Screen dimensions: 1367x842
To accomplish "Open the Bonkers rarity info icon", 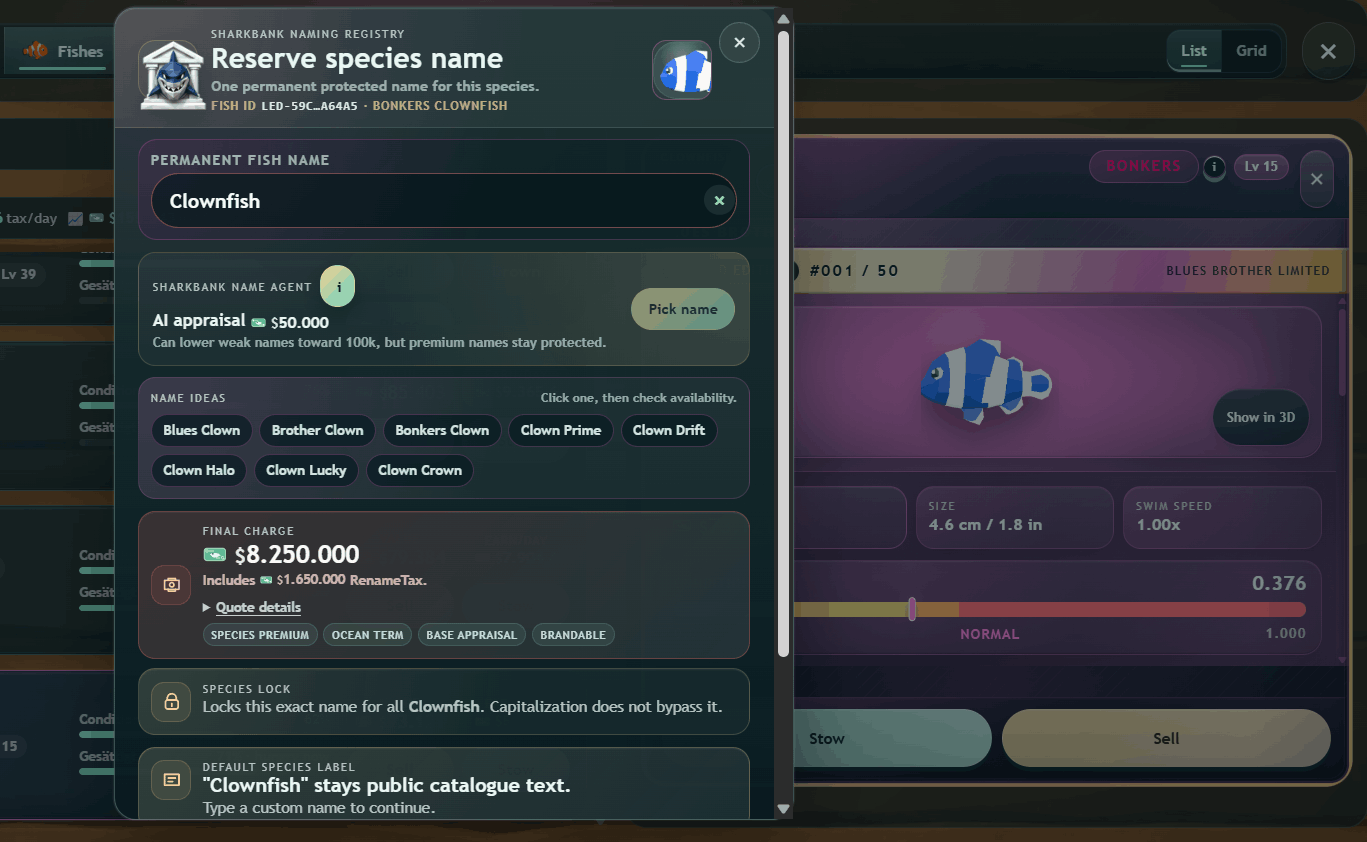I will pos(1214,167).
